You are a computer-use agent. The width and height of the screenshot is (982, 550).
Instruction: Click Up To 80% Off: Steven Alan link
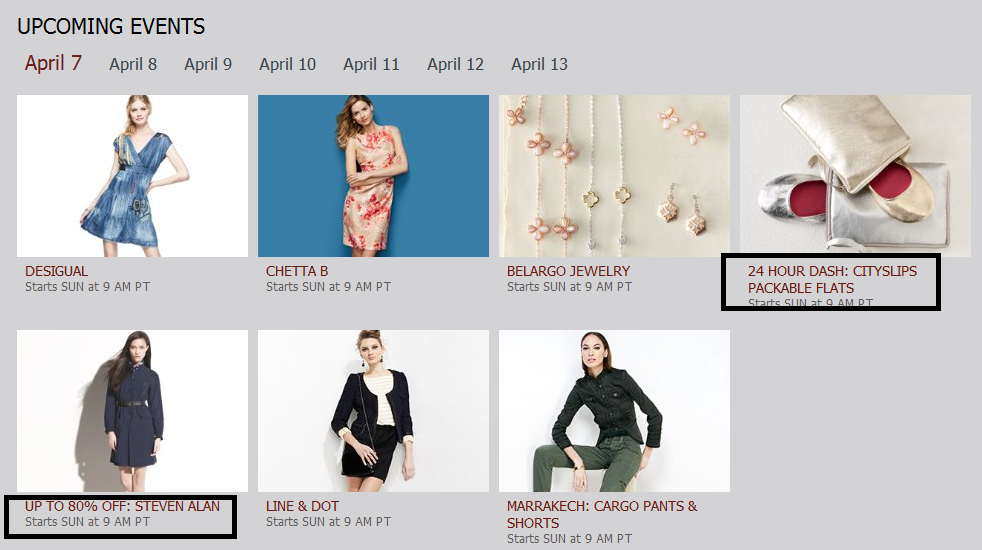[123, 506]
